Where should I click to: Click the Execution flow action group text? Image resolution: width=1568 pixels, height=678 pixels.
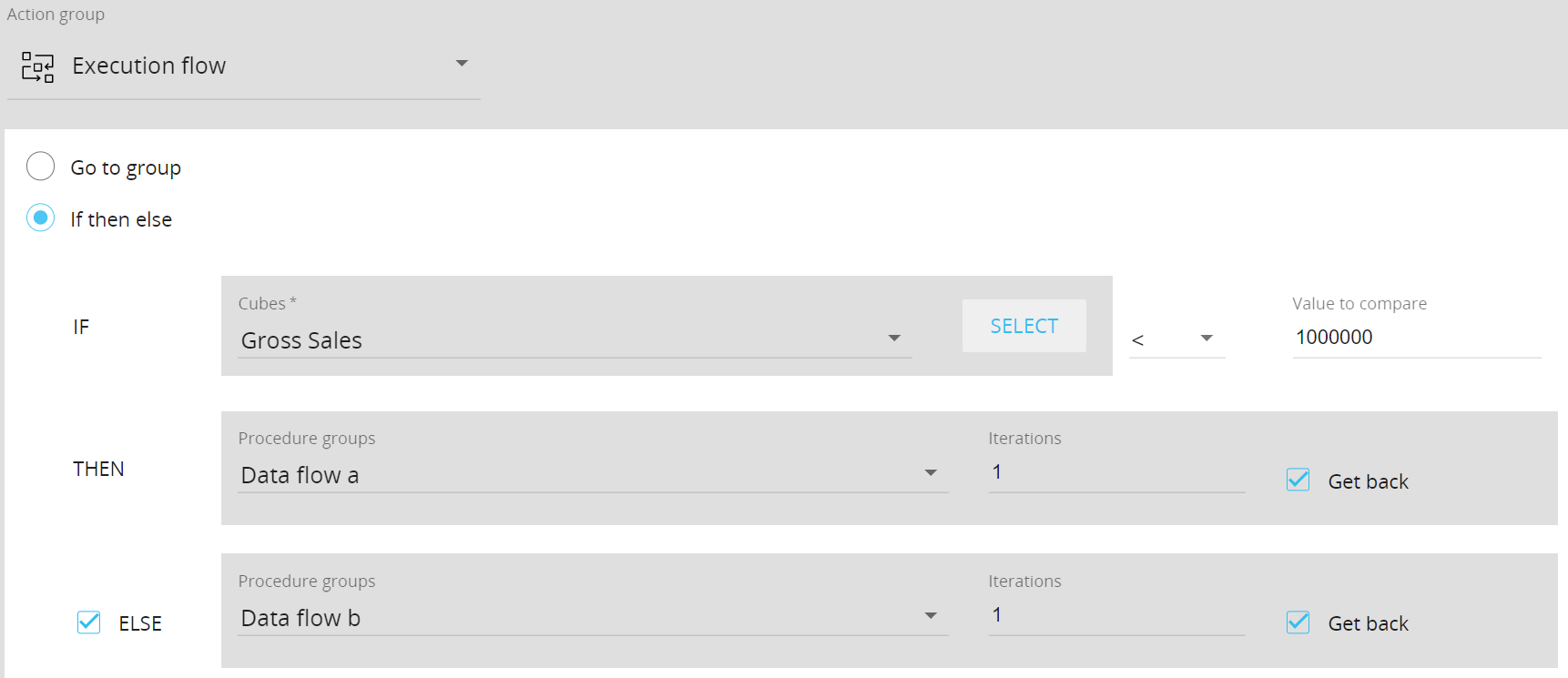[x=149, y=66]
